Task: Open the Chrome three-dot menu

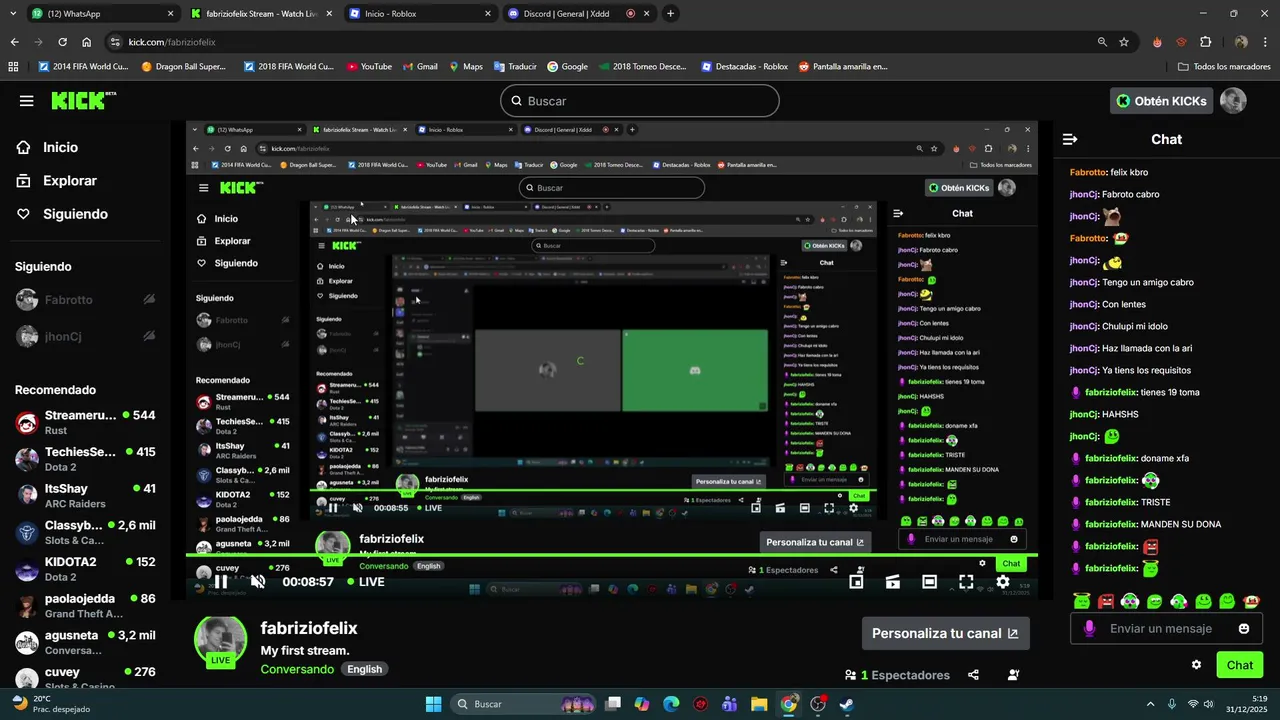Action: 1266,42
